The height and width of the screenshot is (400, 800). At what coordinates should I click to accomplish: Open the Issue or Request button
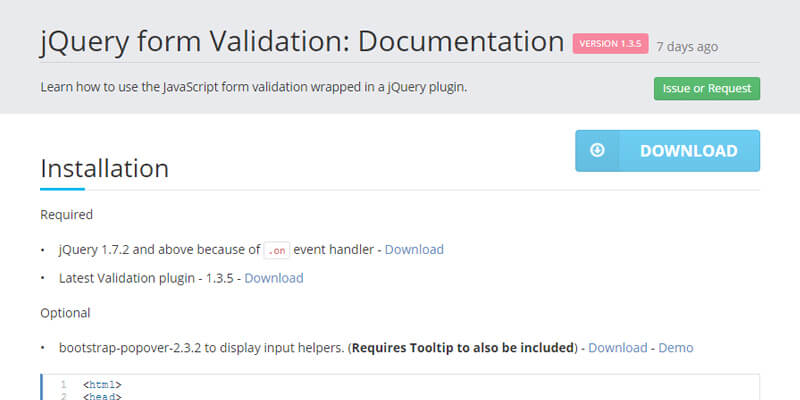pyautogui.click(x=707, y=88)
